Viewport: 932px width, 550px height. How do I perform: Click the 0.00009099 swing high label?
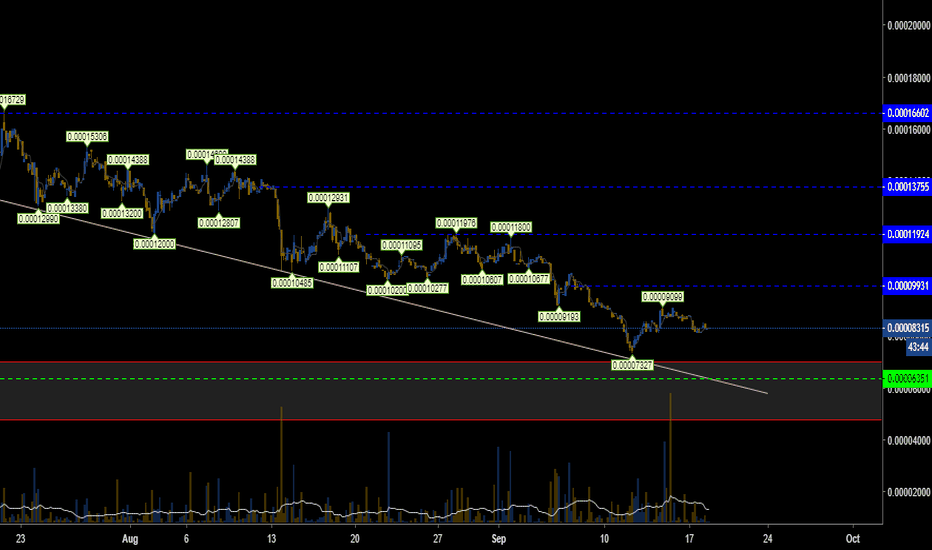[663, 297]
